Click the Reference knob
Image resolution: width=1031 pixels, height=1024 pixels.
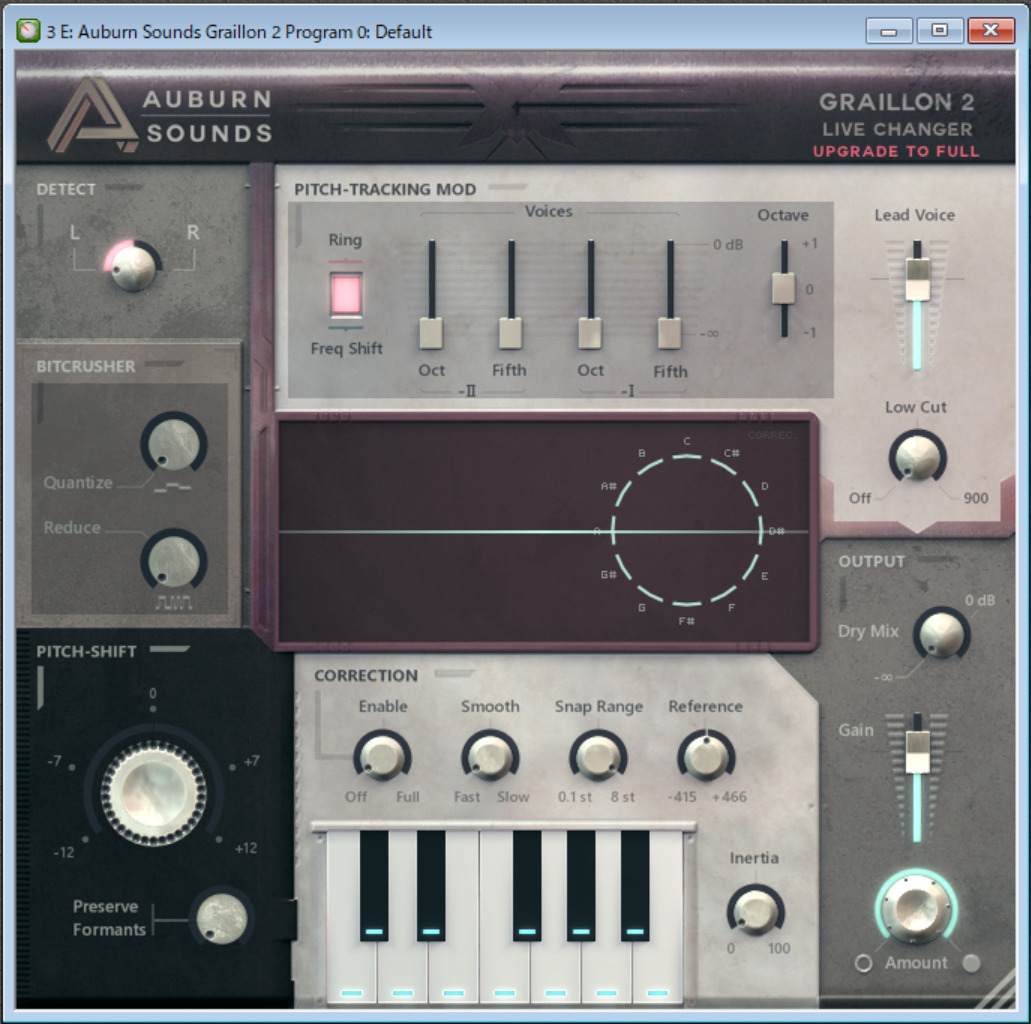(706, 757)
